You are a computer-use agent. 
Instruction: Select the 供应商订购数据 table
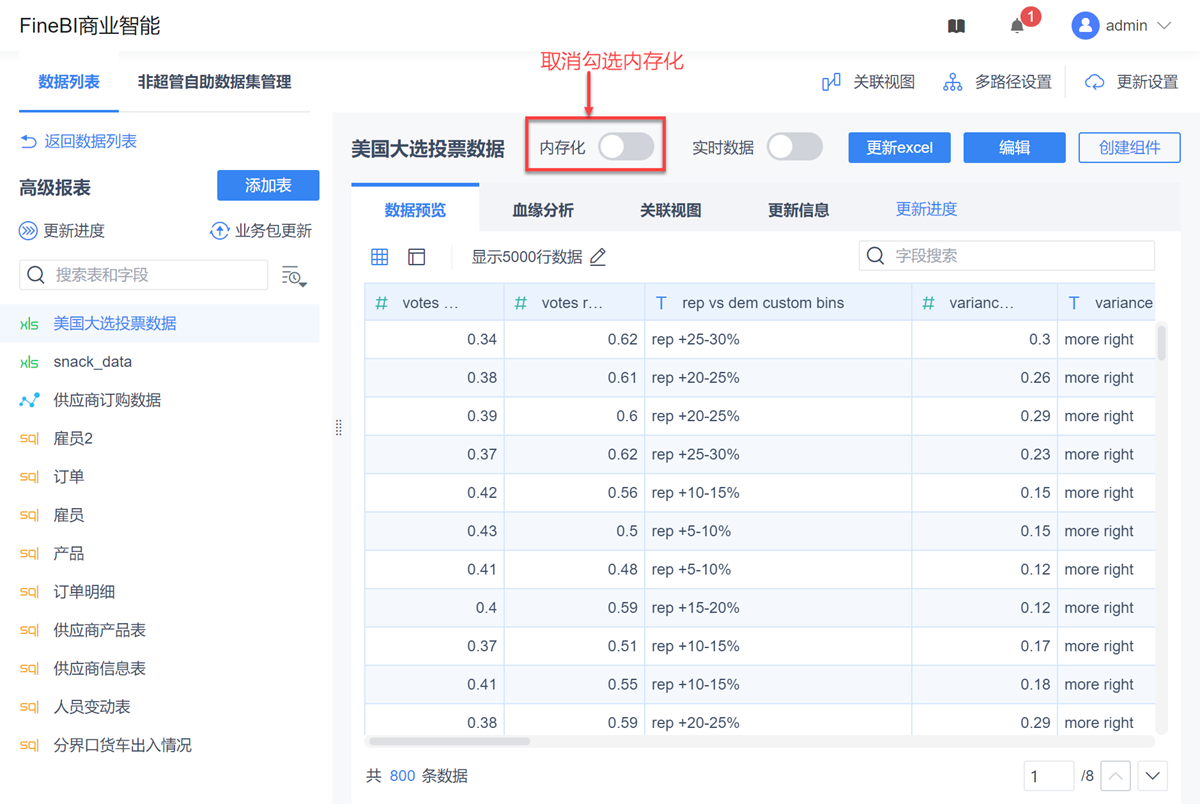click(x=160, y=400)
